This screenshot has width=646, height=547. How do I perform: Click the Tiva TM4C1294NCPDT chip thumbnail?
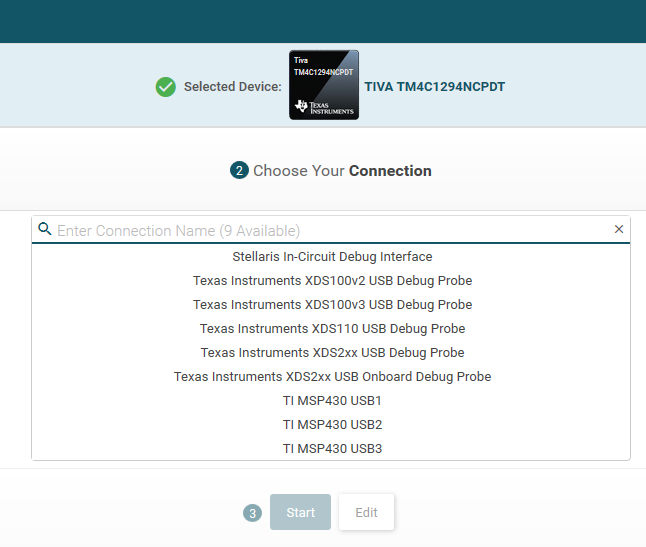point(324,85)
